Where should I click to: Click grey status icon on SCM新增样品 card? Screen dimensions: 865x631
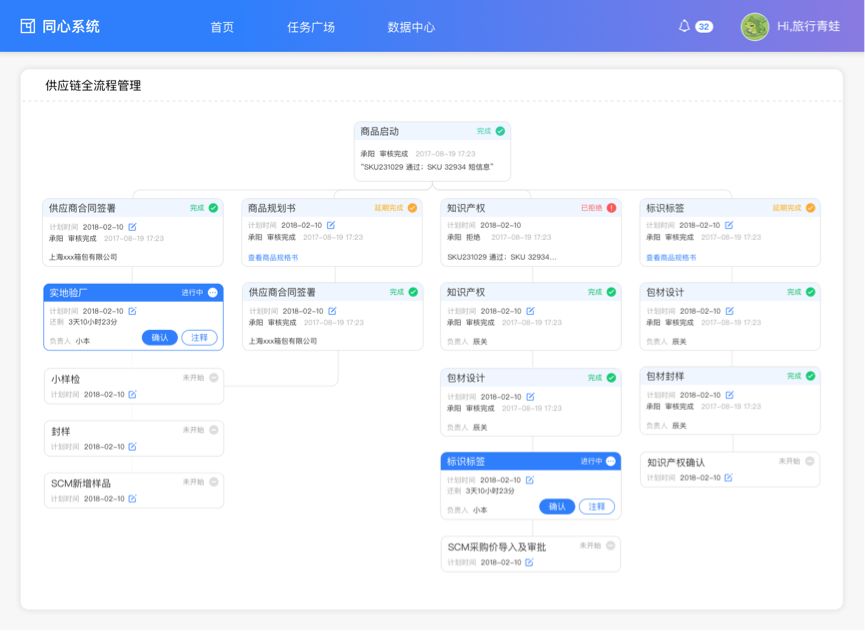coord(214,482)
